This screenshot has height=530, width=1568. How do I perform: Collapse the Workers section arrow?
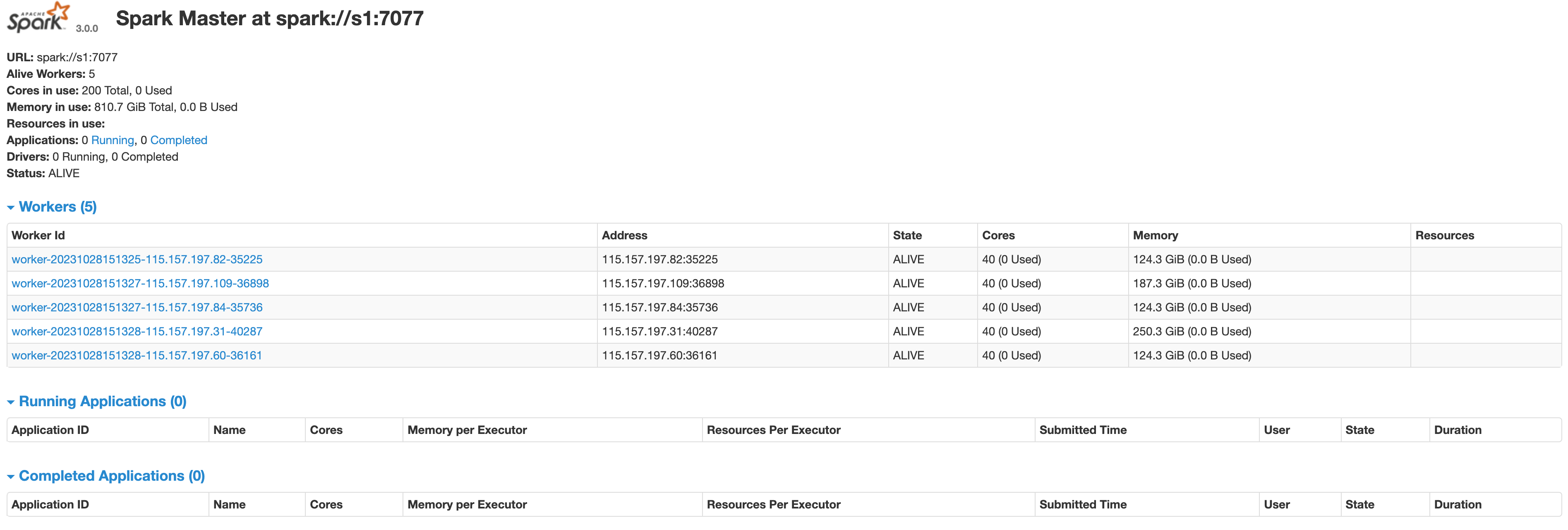[x=10, y=208]
